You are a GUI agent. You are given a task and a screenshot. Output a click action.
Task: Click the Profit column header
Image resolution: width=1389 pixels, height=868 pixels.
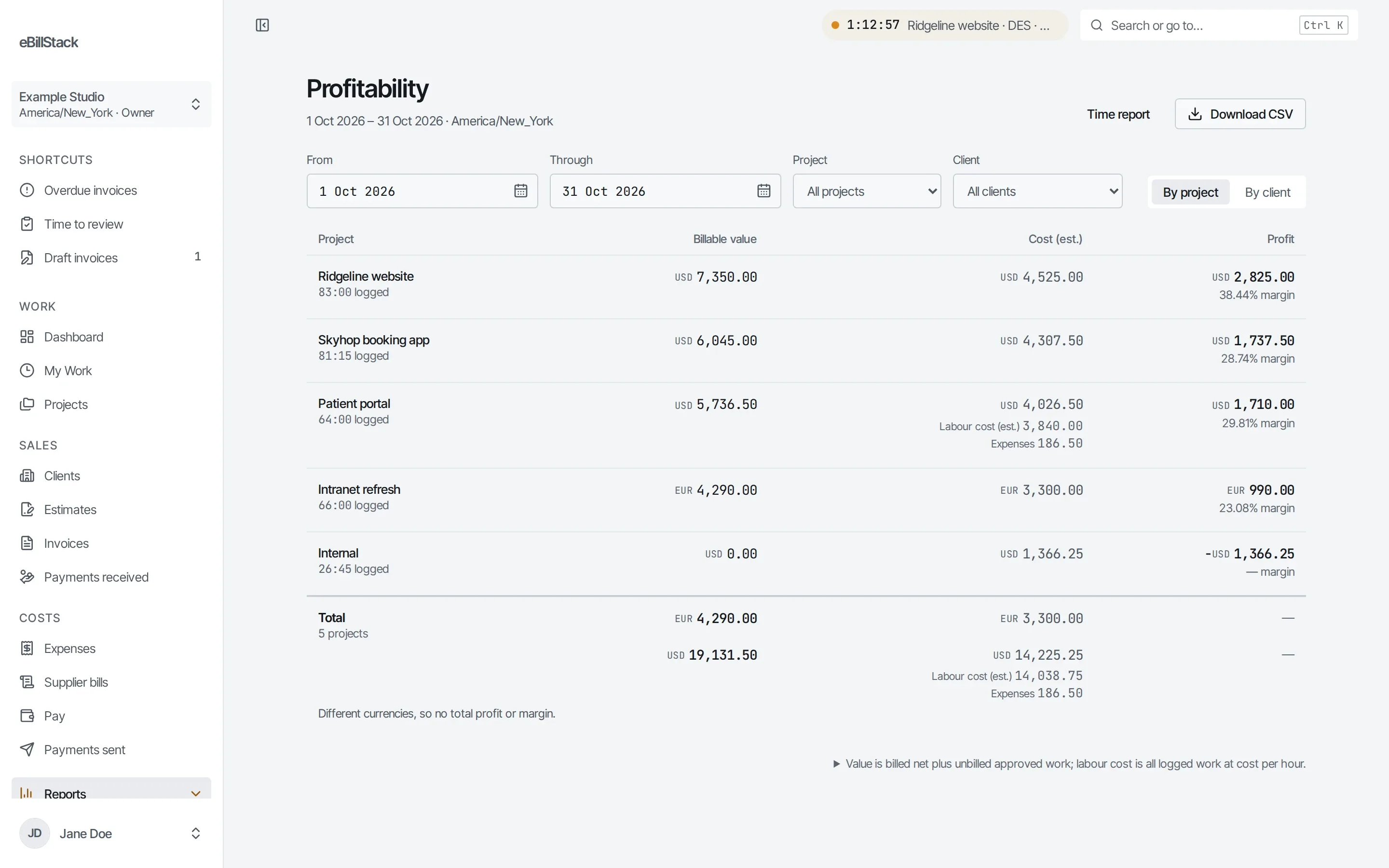tap(1280, 239)
